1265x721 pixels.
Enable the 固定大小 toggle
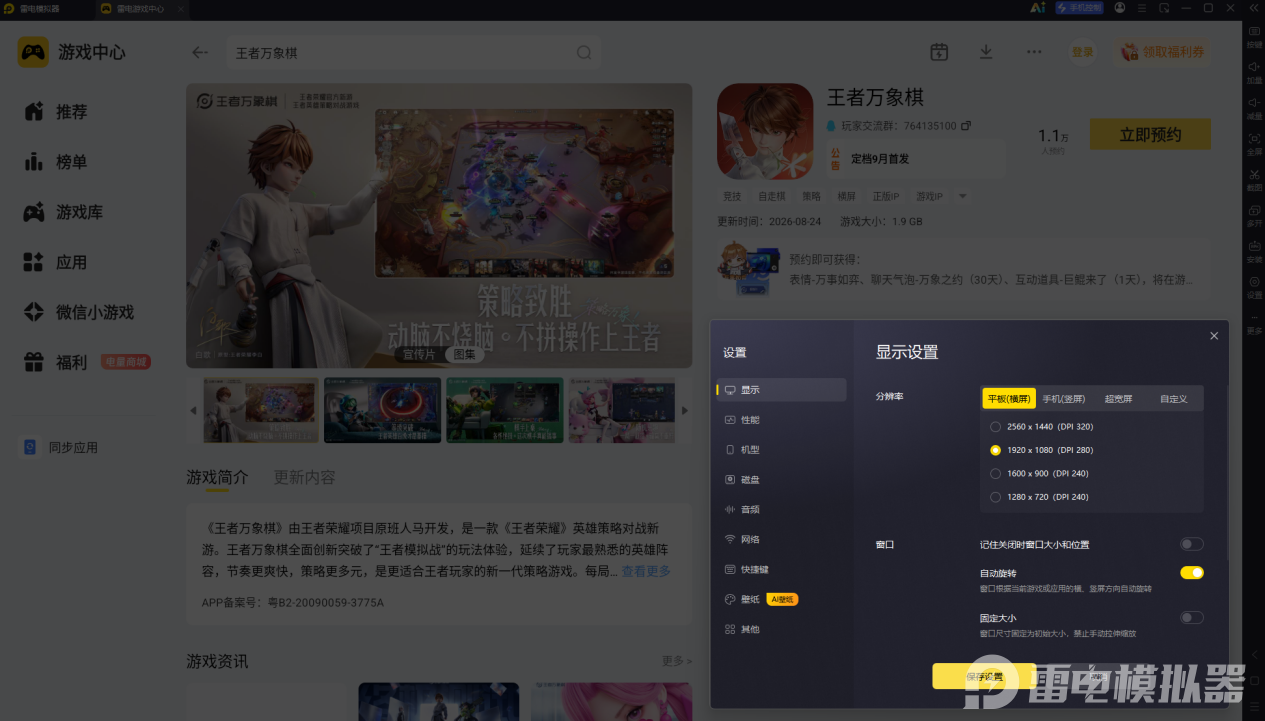(x=1191, y=617)
